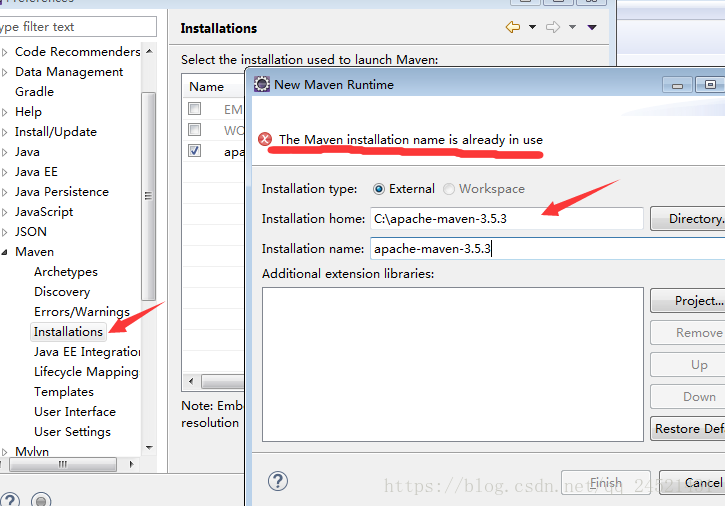Focus the Installation home text field
725x506 pixels.
(x=507, y=218)
